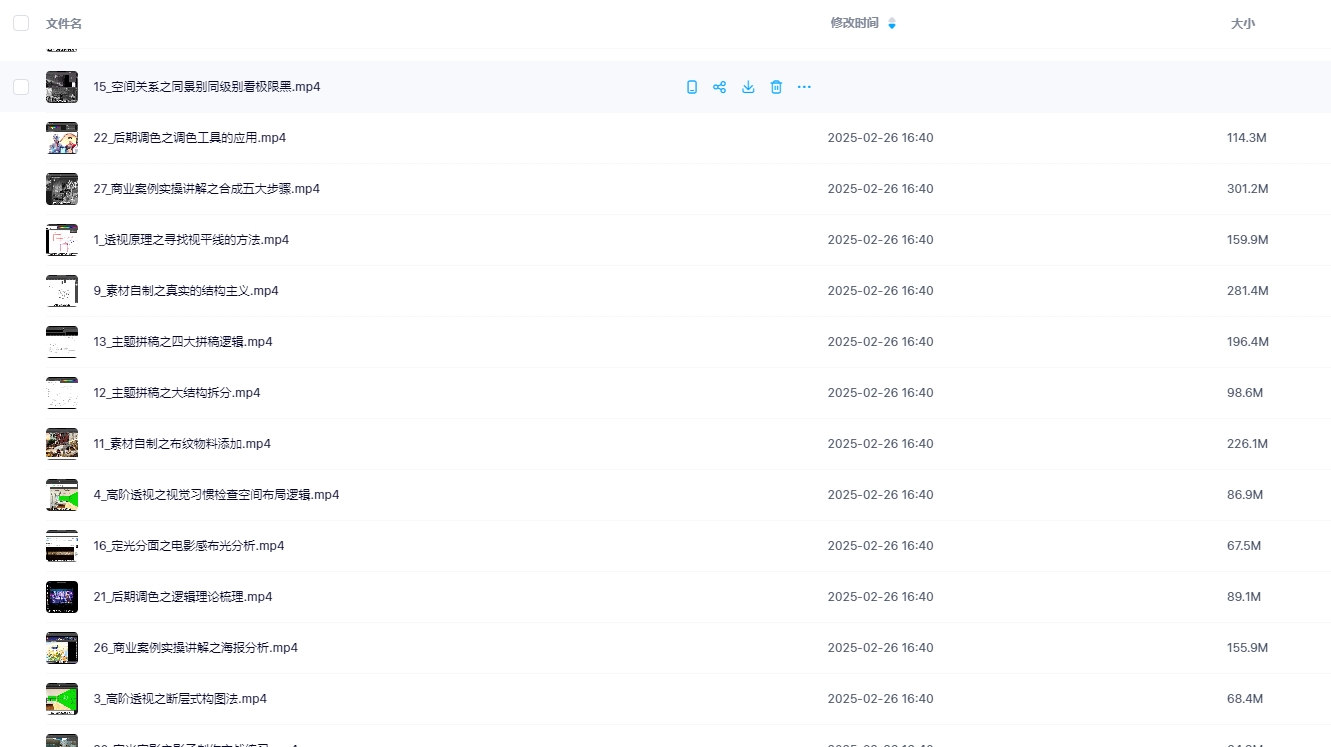Share the 15_空间关系 video file
The image size is (1331, 747).
pyautogui.click(x=719, y=87)
